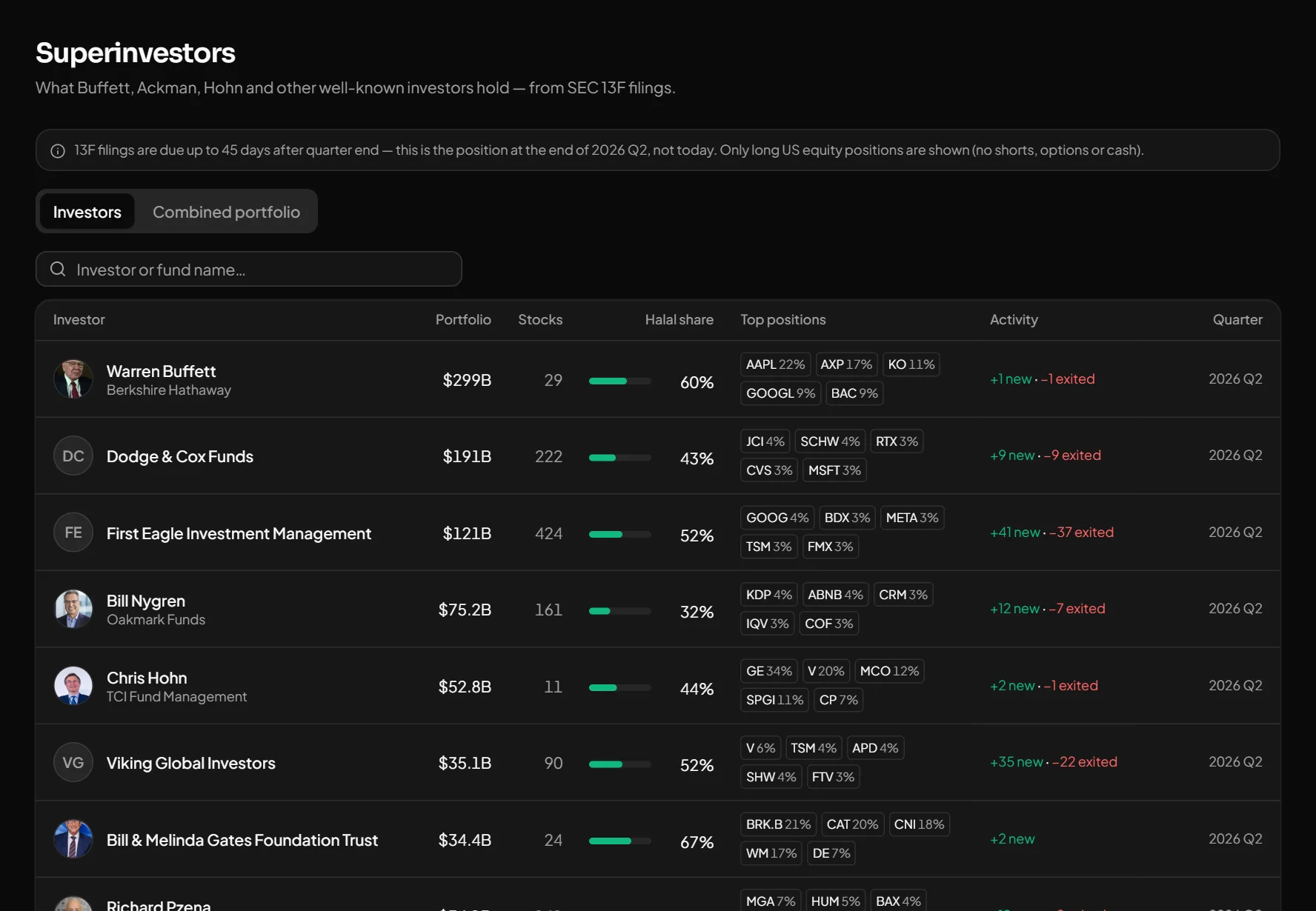Click the MCO 12% position chip

(x=889, y=671)
